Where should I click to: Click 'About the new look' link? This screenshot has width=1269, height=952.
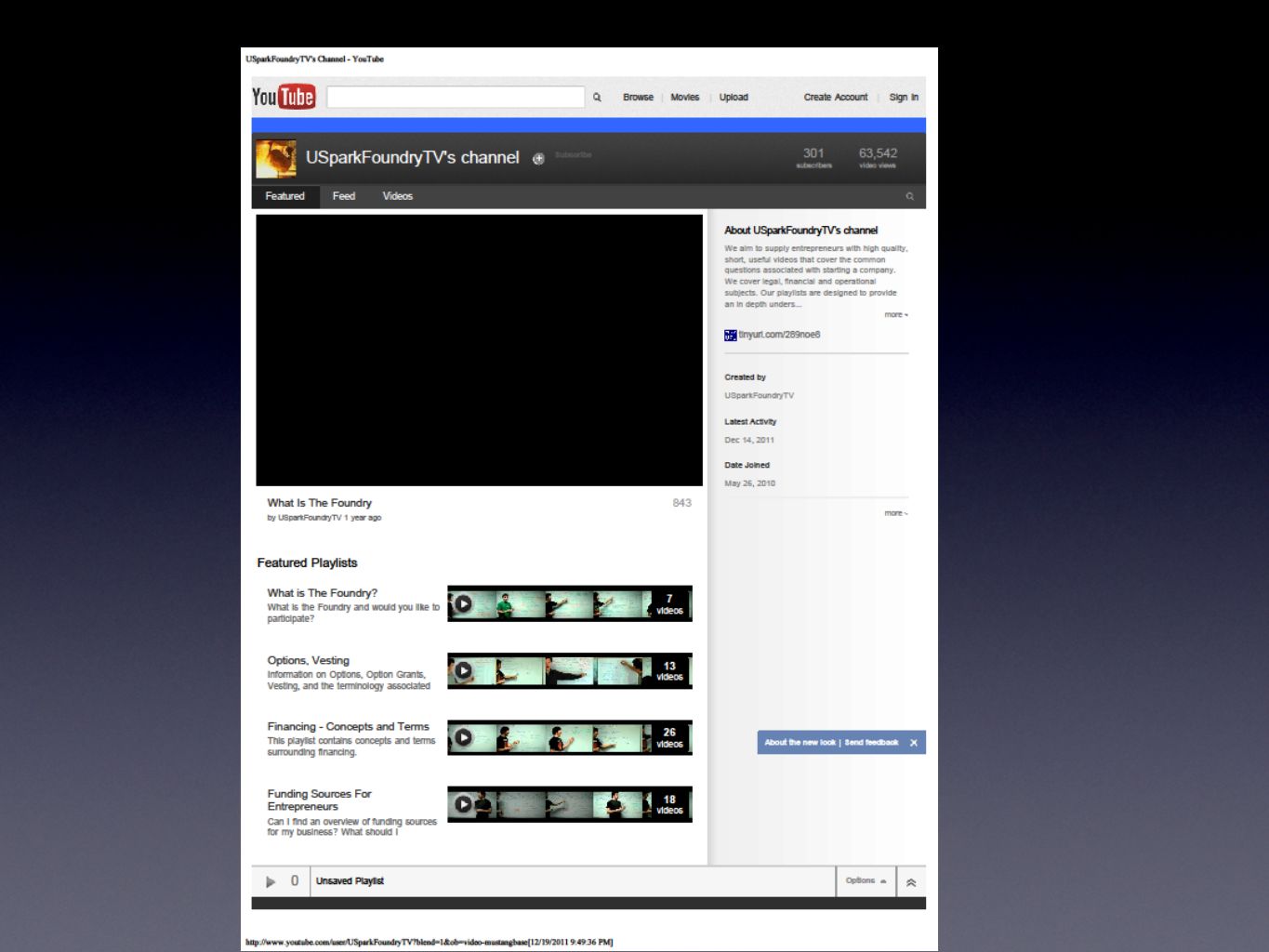coord(800,743)
